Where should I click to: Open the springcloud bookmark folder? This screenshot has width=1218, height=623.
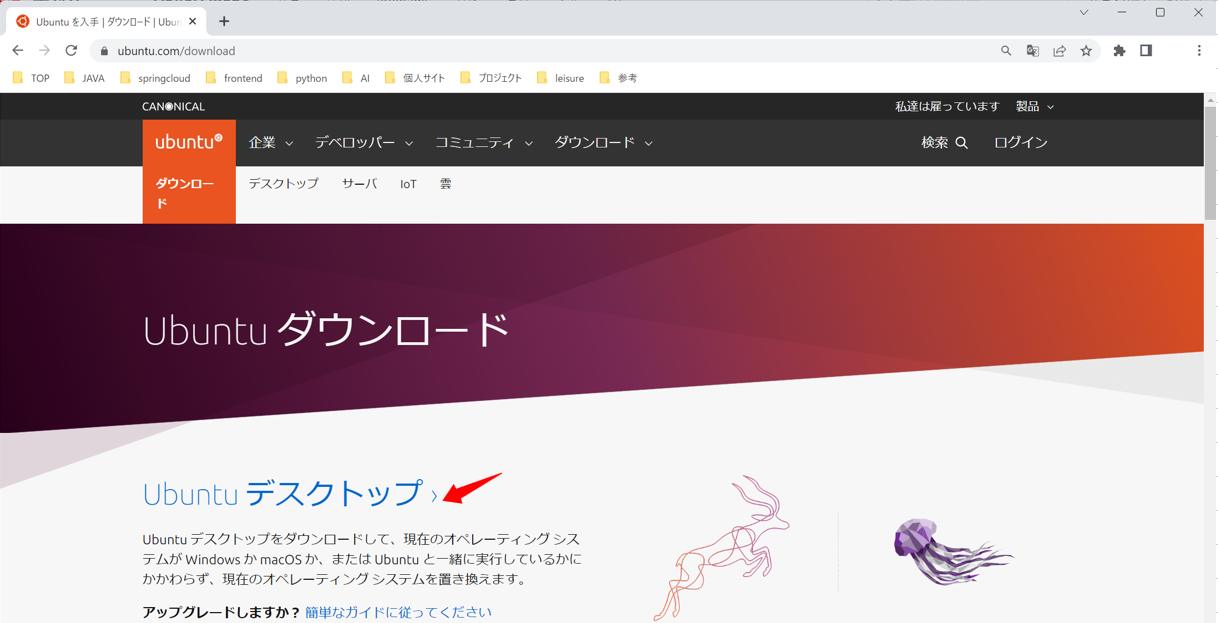coord(155,78)
